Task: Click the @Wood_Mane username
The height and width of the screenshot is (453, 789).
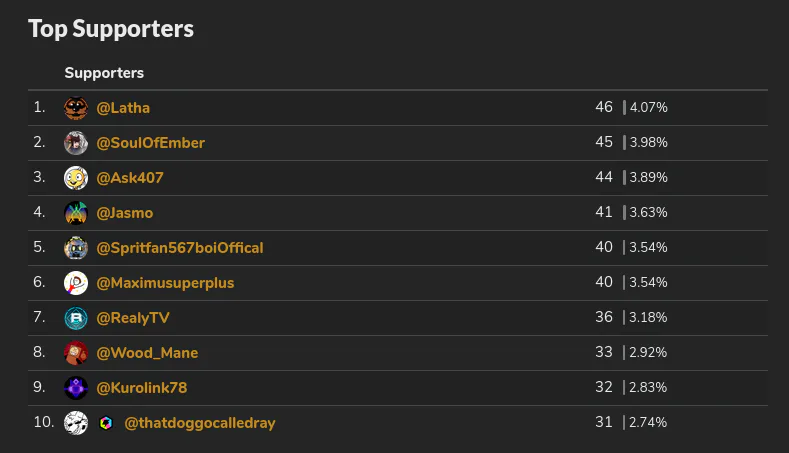Action: click(x=147, y=353)
